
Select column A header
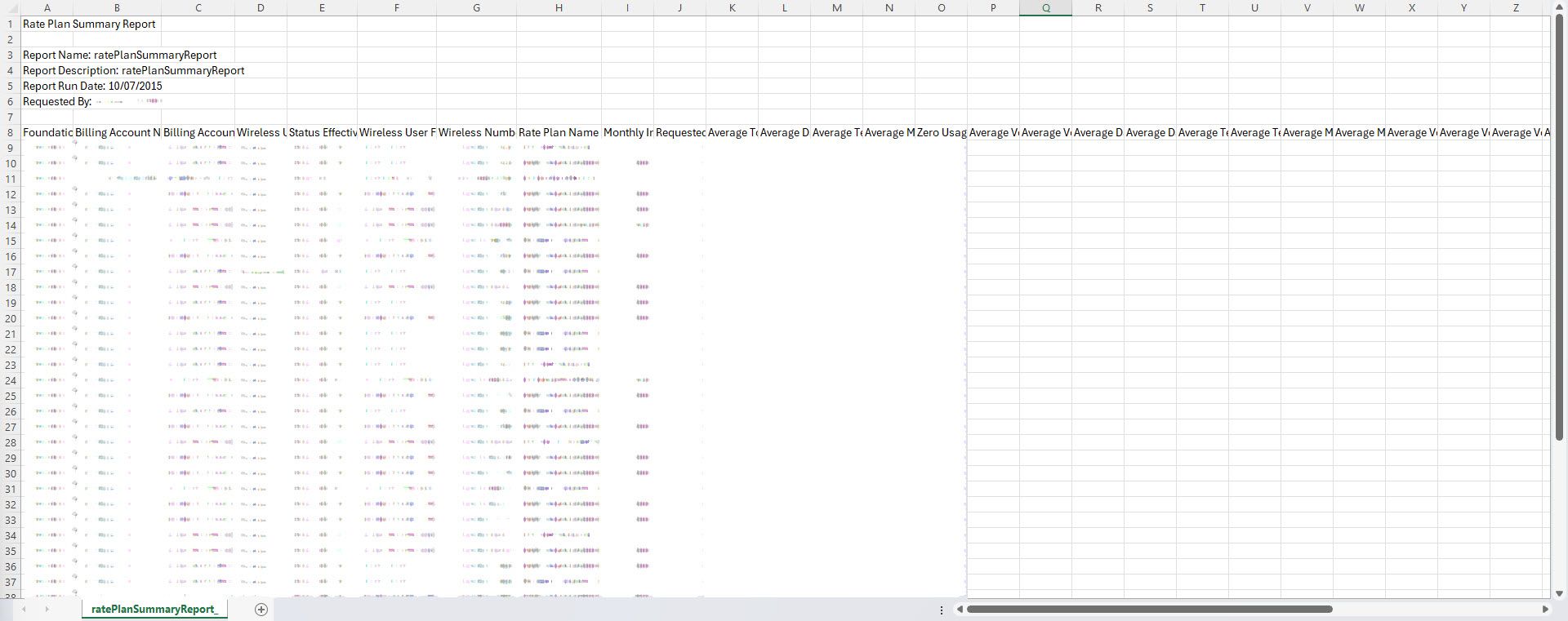click(47, 8)
